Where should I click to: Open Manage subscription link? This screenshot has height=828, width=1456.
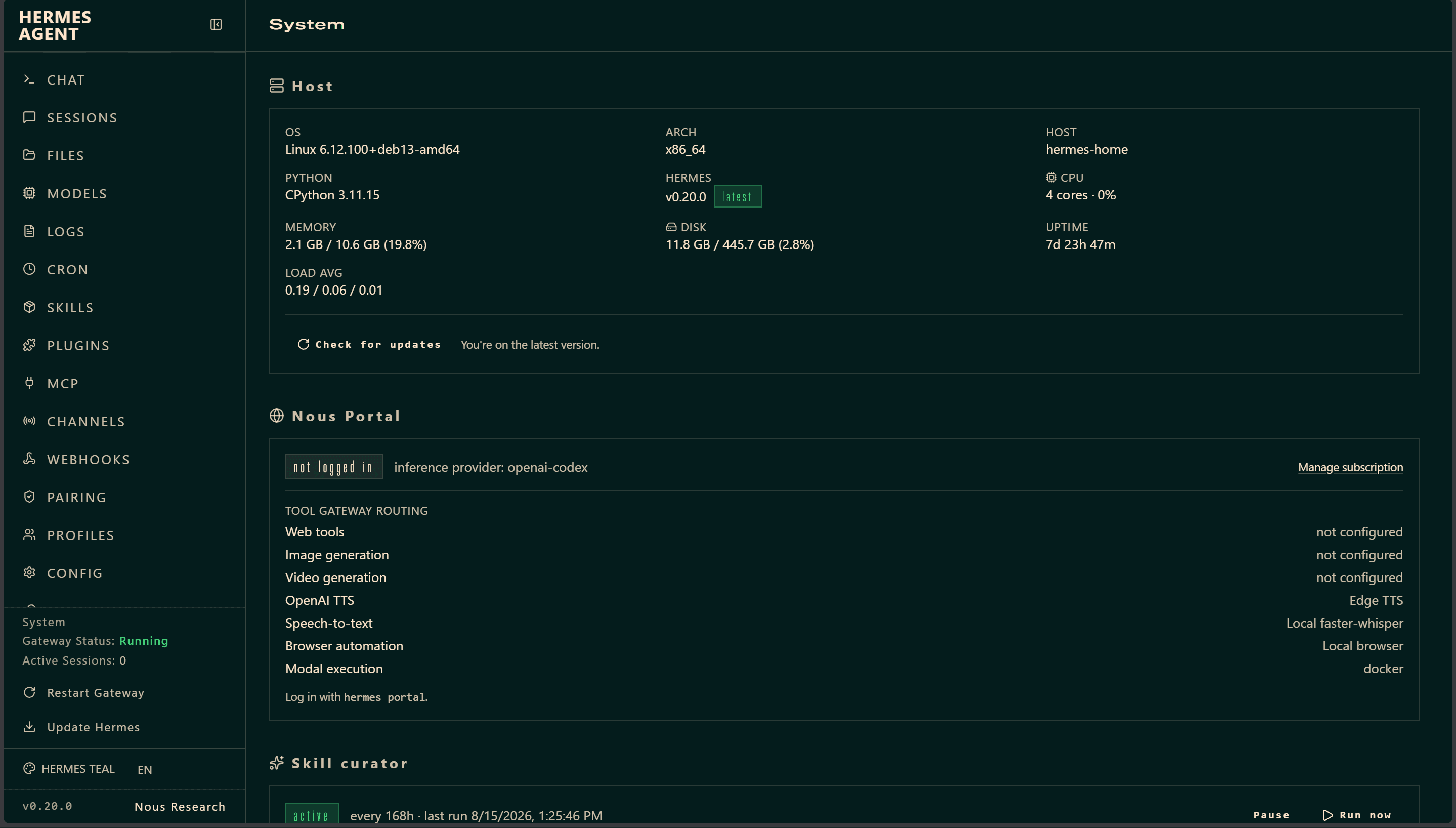click(x=1350, y=467)
